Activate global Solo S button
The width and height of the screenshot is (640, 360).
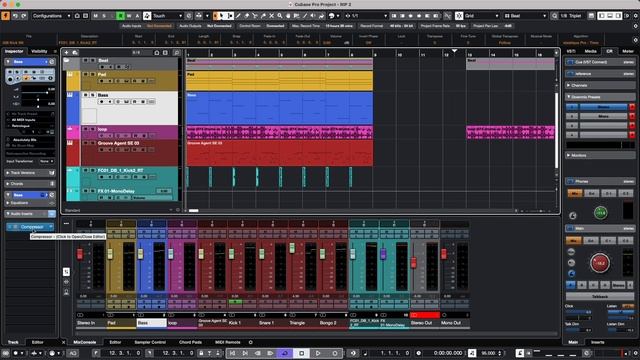(x=104, y=16)
